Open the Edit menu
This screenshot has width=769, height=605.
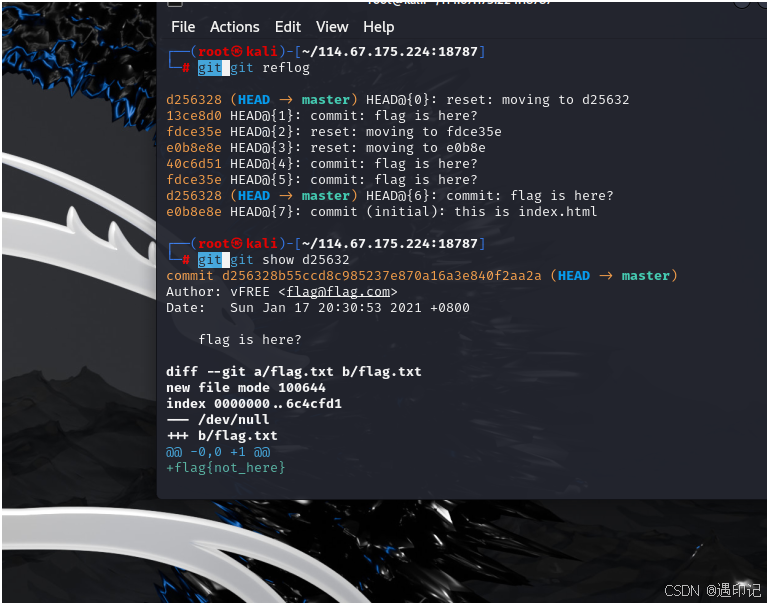pyautogui.click(x=288, y=27)
